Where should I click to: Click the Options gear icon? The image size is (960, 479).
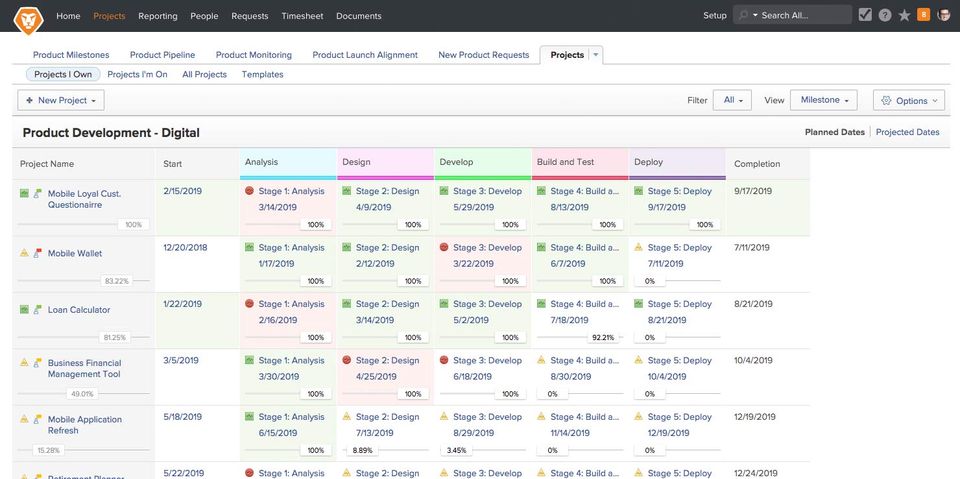pyautogui.click(x=886, y=100)
